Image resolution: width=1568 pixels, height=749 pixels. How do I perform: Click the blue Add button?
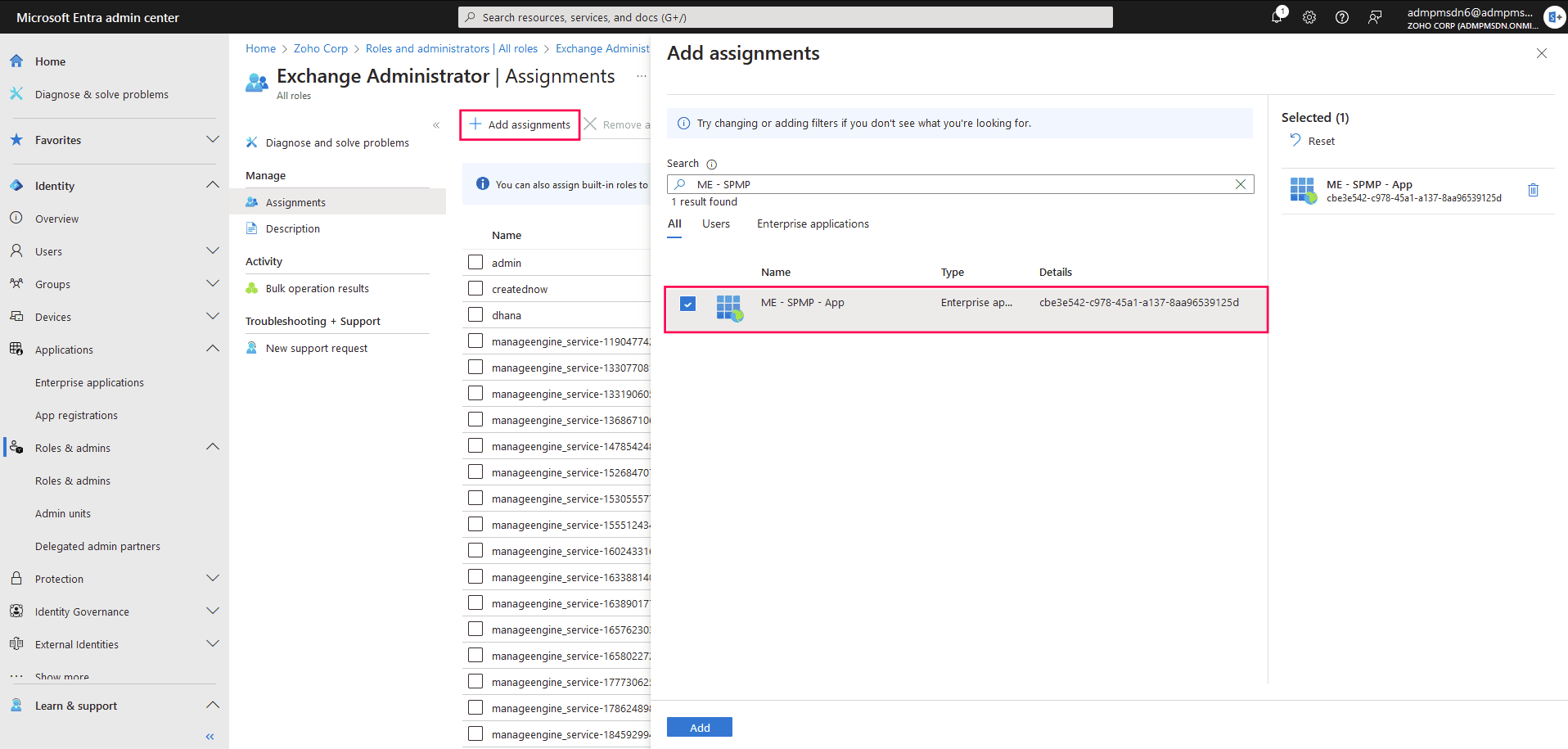pos(700,727)
